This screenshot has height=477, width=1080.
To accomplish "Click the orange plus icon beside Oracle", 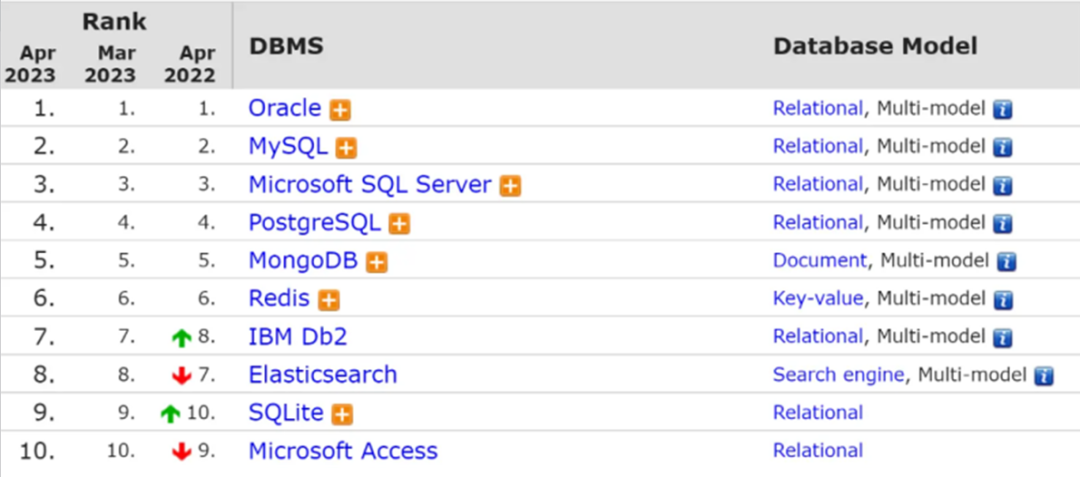I will point(341,110).
